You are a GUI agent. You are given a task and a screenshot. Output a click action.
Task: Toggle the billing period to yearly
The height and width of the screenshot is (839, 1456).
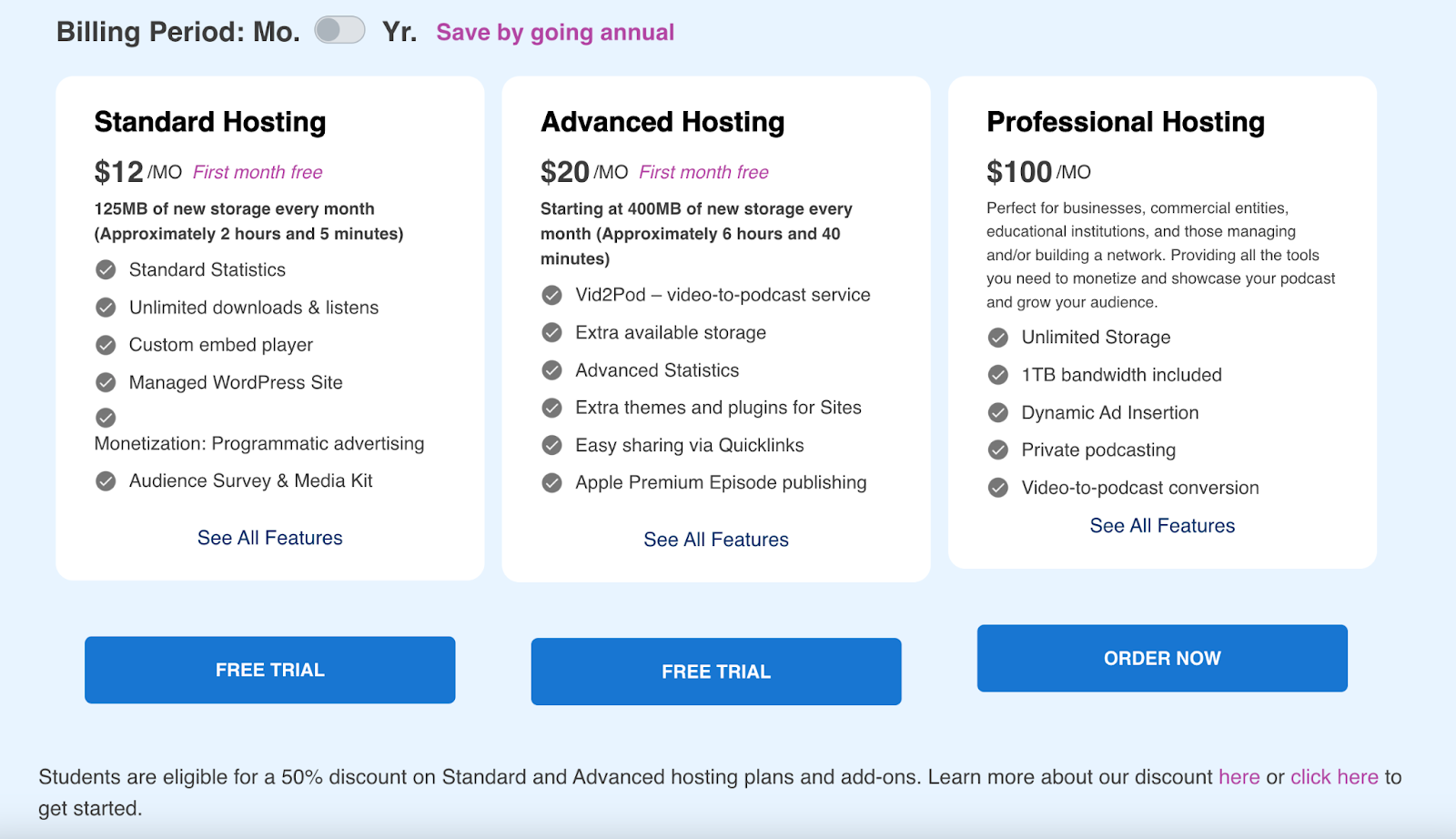click(340, 29)
